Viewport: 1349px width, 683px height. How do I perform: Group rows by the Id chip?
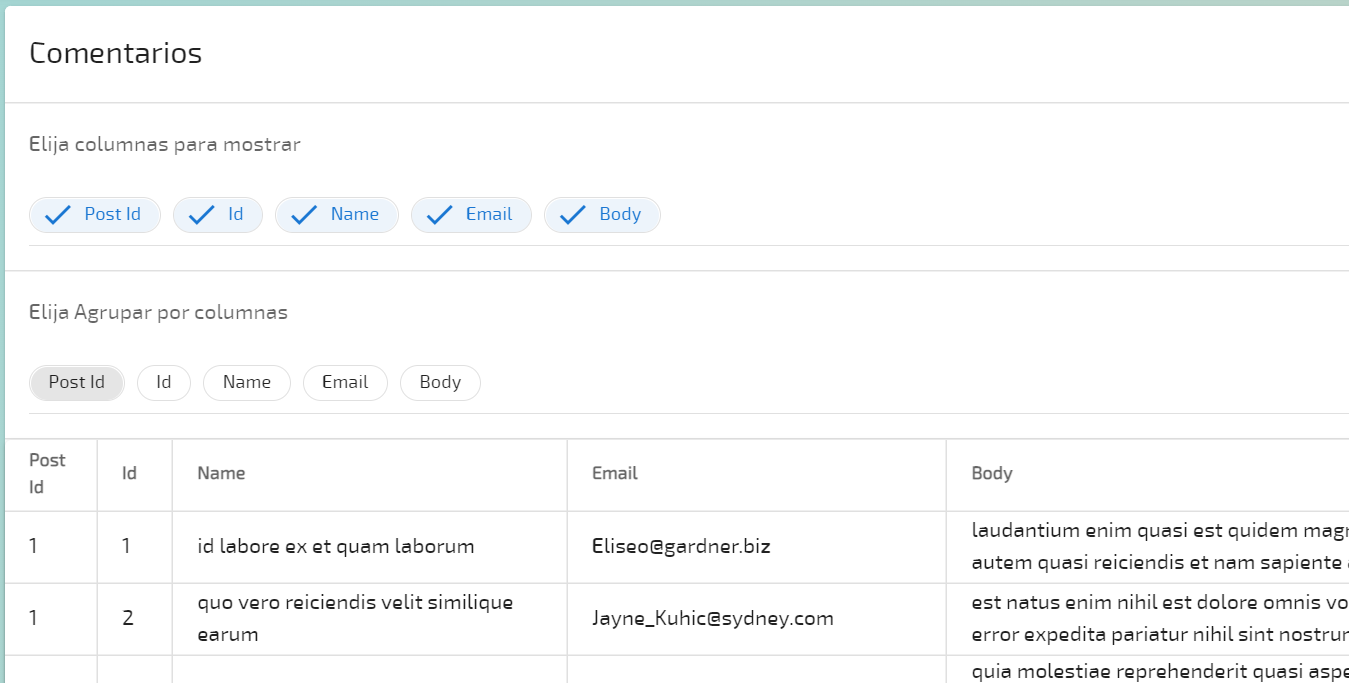click(x=164, y=383)
